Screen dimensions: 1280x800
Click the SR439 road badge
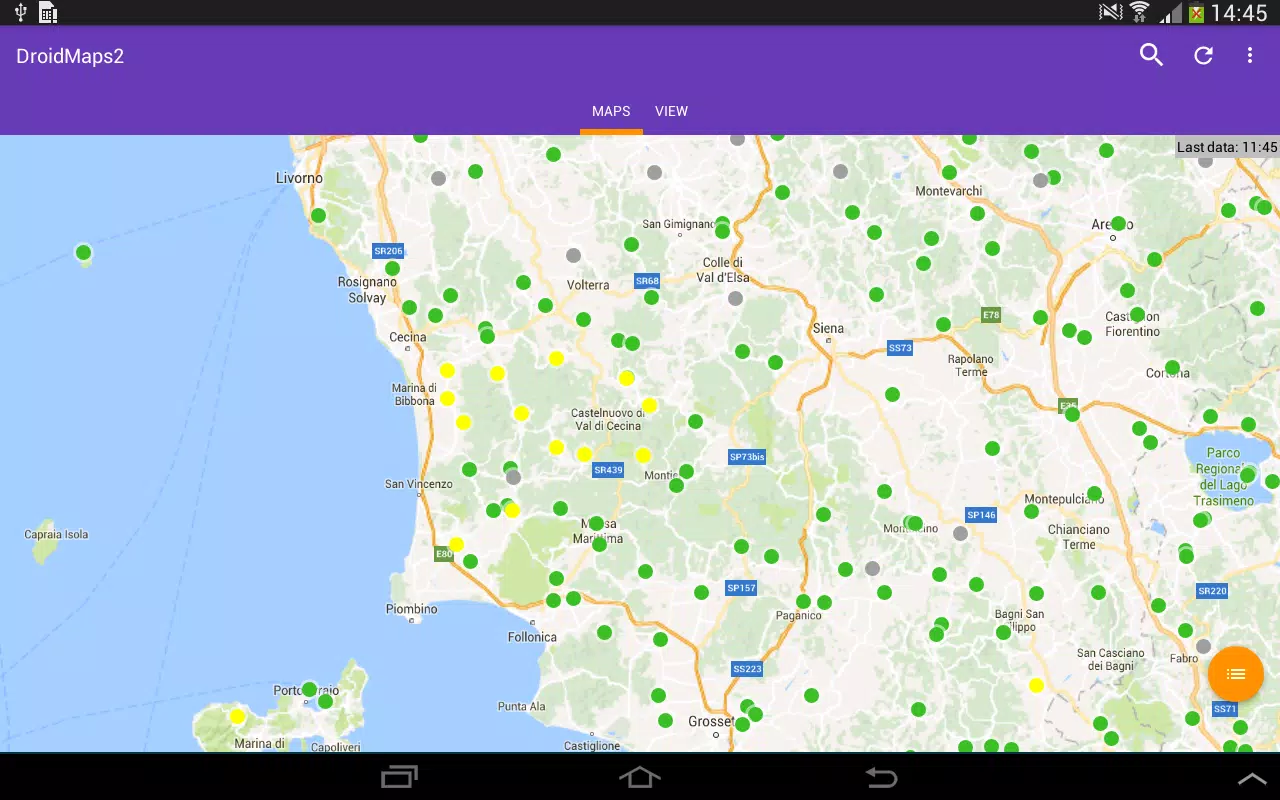[608, 470]
